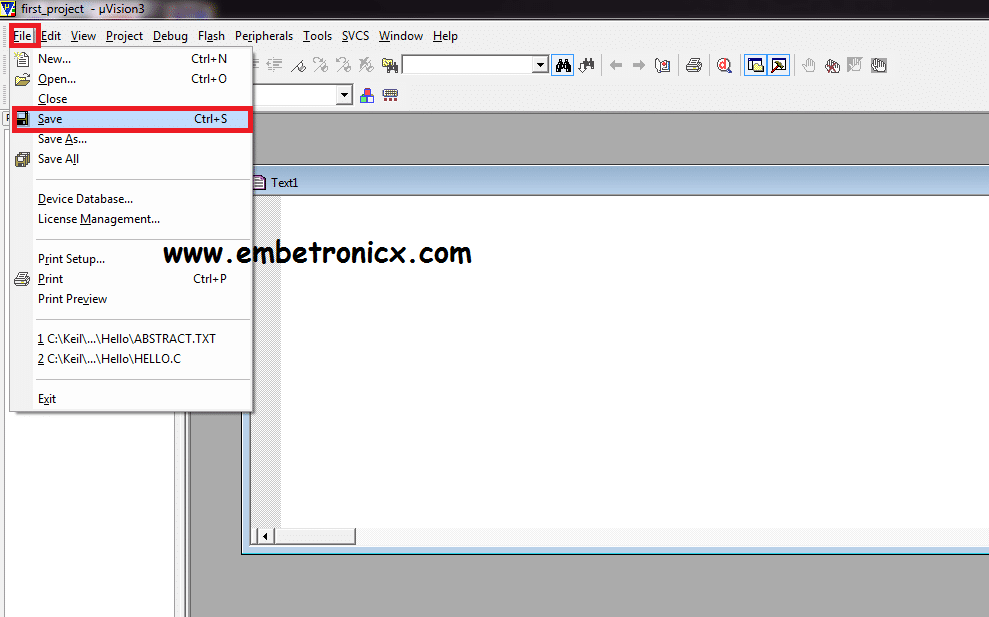The image size is (989, 617).
Task: Click the previous bookmark icon
Action: point(343,65)
